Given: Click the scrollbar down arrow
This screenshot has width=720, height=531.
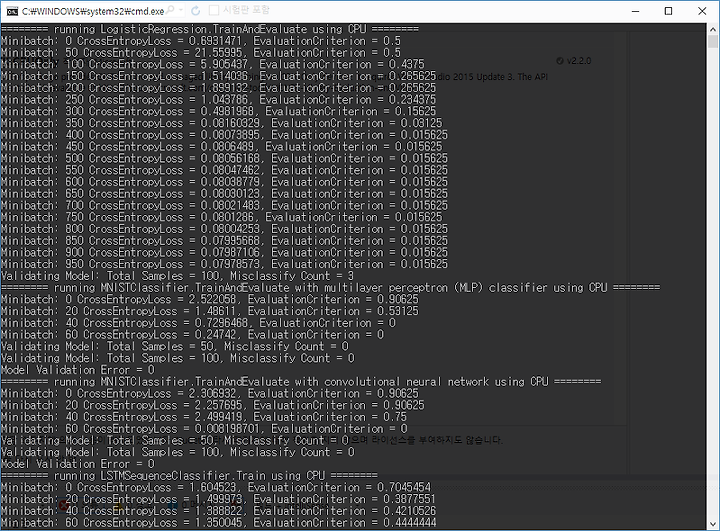Looking at the screenshot, I should coord(713,524).
